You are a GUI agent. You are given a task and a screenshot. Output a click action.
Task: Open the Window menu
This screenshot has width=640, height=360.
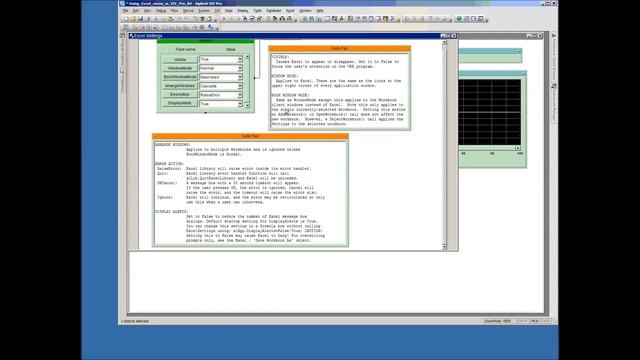[305, 11]
